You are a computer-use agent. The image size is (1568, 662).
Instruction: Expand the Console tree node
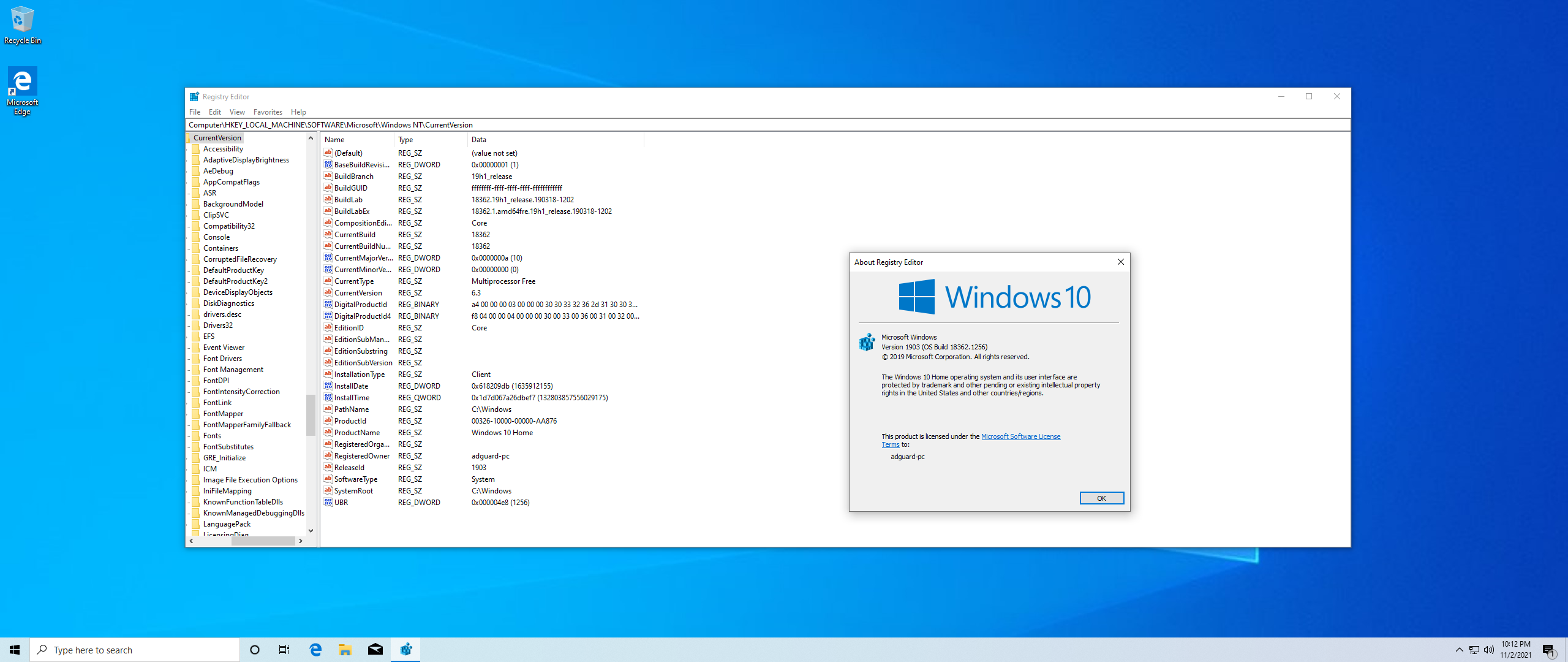click(188, 237)
